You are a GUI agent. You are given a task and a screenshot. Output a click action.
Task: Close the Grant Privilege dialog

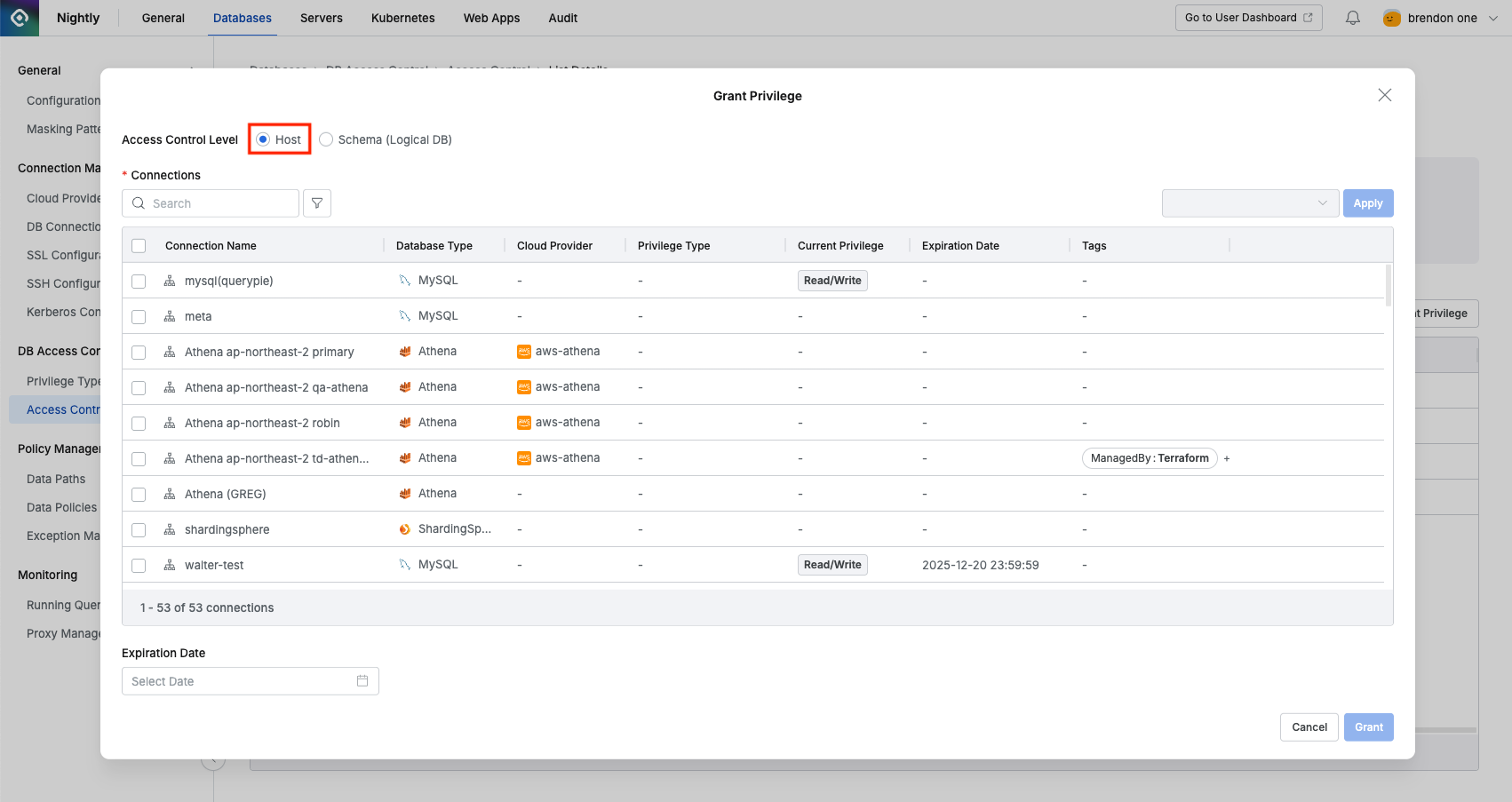(1384, 95)
